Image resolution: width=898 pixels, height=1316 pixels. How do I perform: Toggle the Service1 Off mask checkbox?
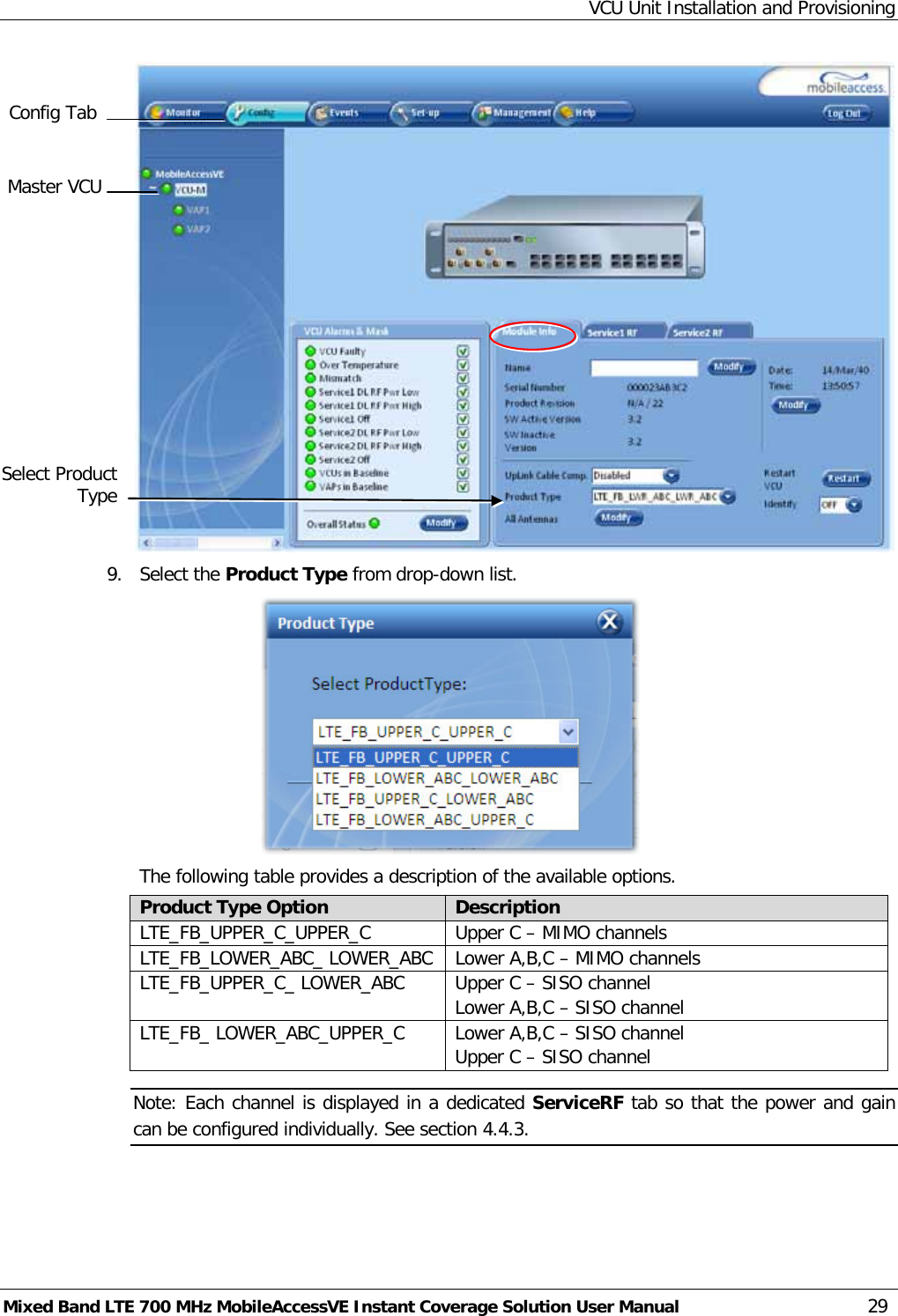point(463,419)
